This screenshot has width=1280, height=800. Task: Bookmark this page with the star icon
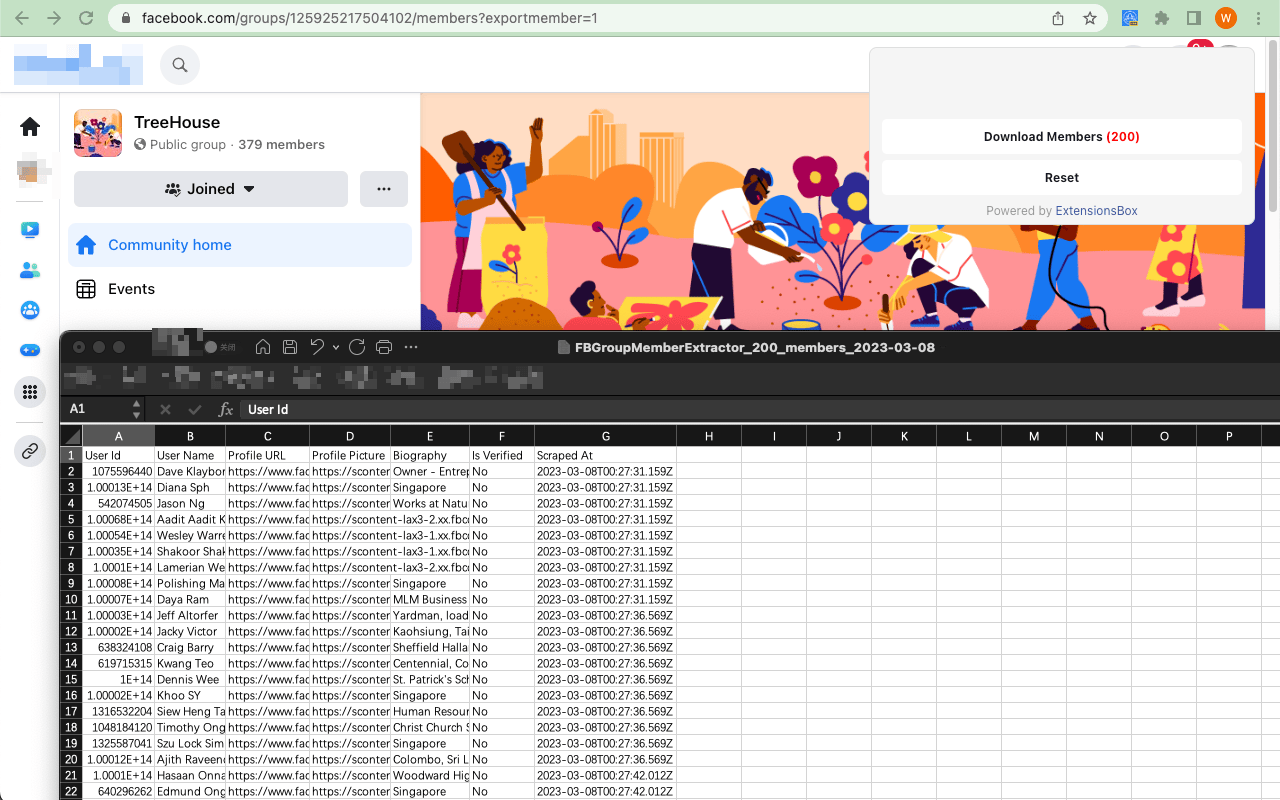point(1090,18)
